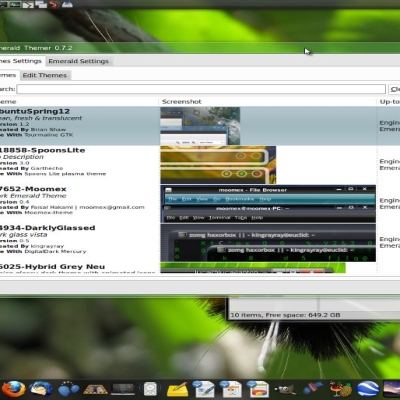Click the DarklyGlassed haxorbox screenshot
The width and height of the screenshot is (400, 400).
click(x=268, y=243)
